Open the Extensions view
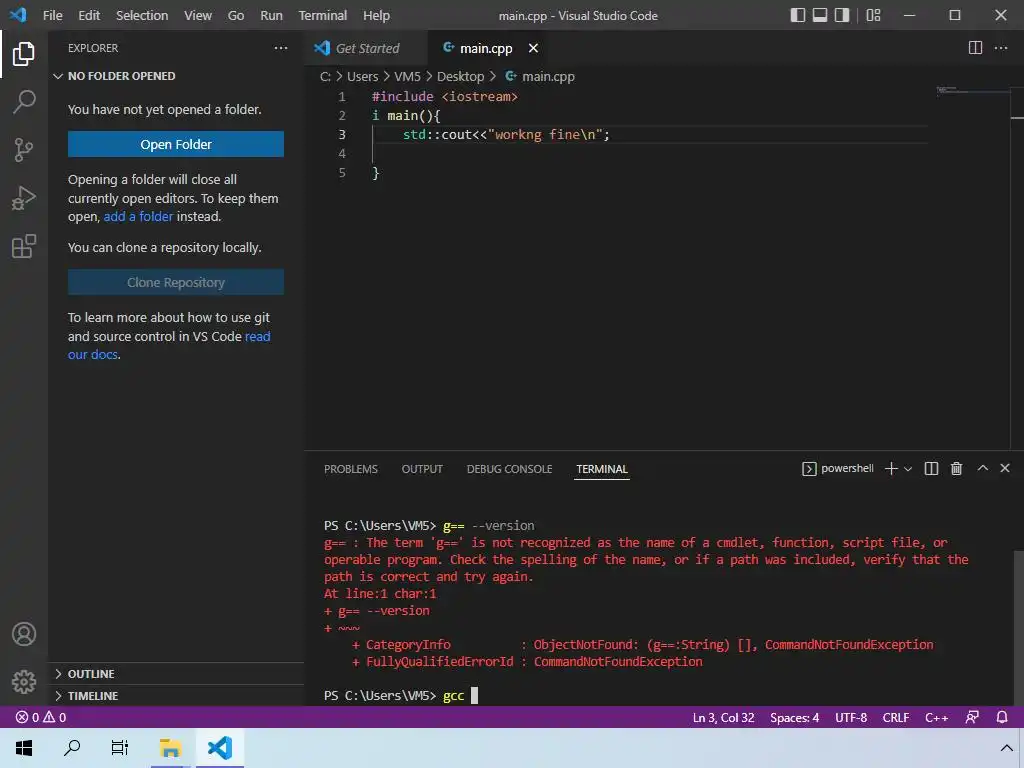1024x768 pixels. pyautogui.click(x=24, y=246)
